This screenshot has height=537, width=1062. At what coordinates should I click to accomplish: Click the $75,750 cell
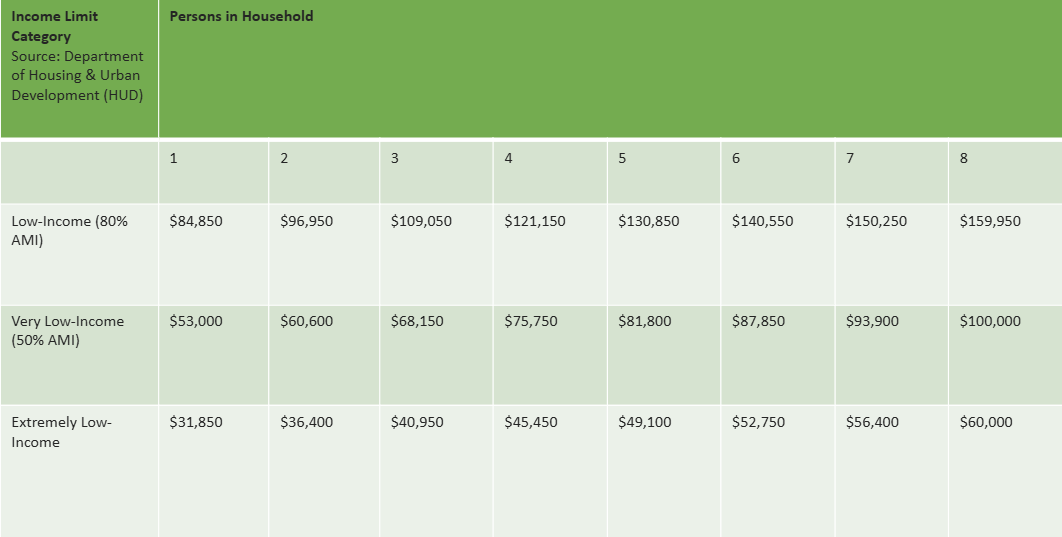531,321
